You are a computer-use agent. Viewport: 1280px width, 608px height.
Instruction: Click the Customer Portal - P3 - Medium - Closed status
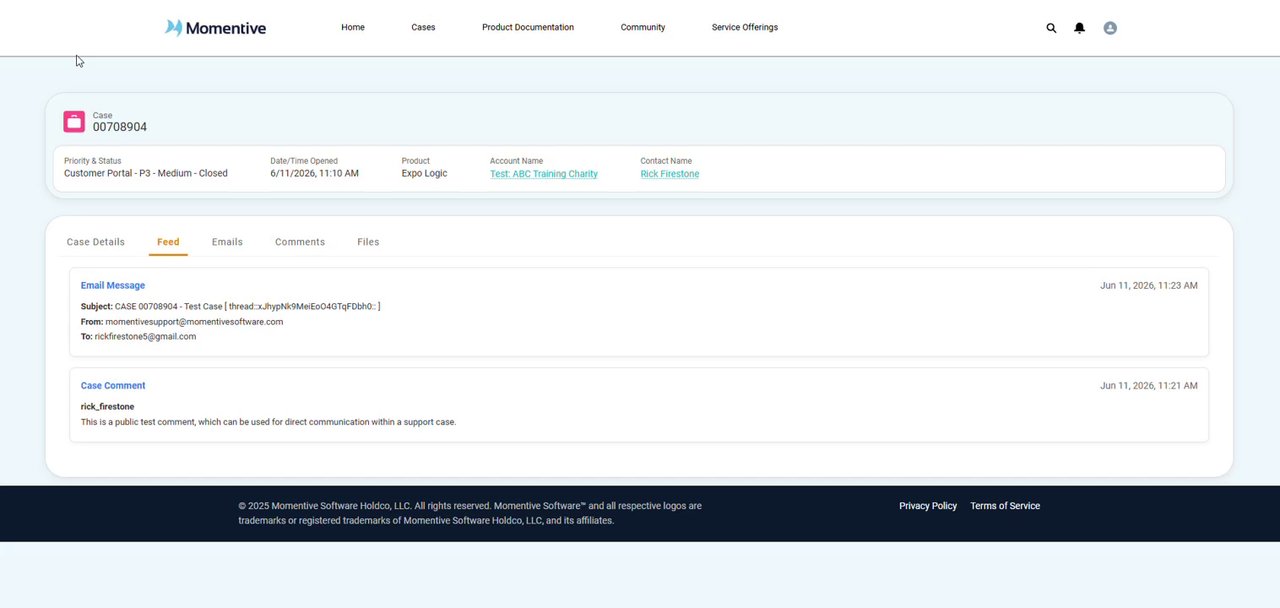click(x=146, y=174)
